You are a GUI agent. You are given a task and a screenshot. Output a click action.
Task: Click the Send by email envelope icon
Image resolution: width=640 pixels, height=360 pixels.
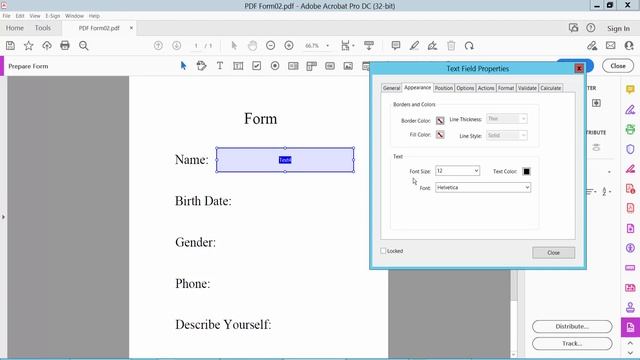[611, 46]
